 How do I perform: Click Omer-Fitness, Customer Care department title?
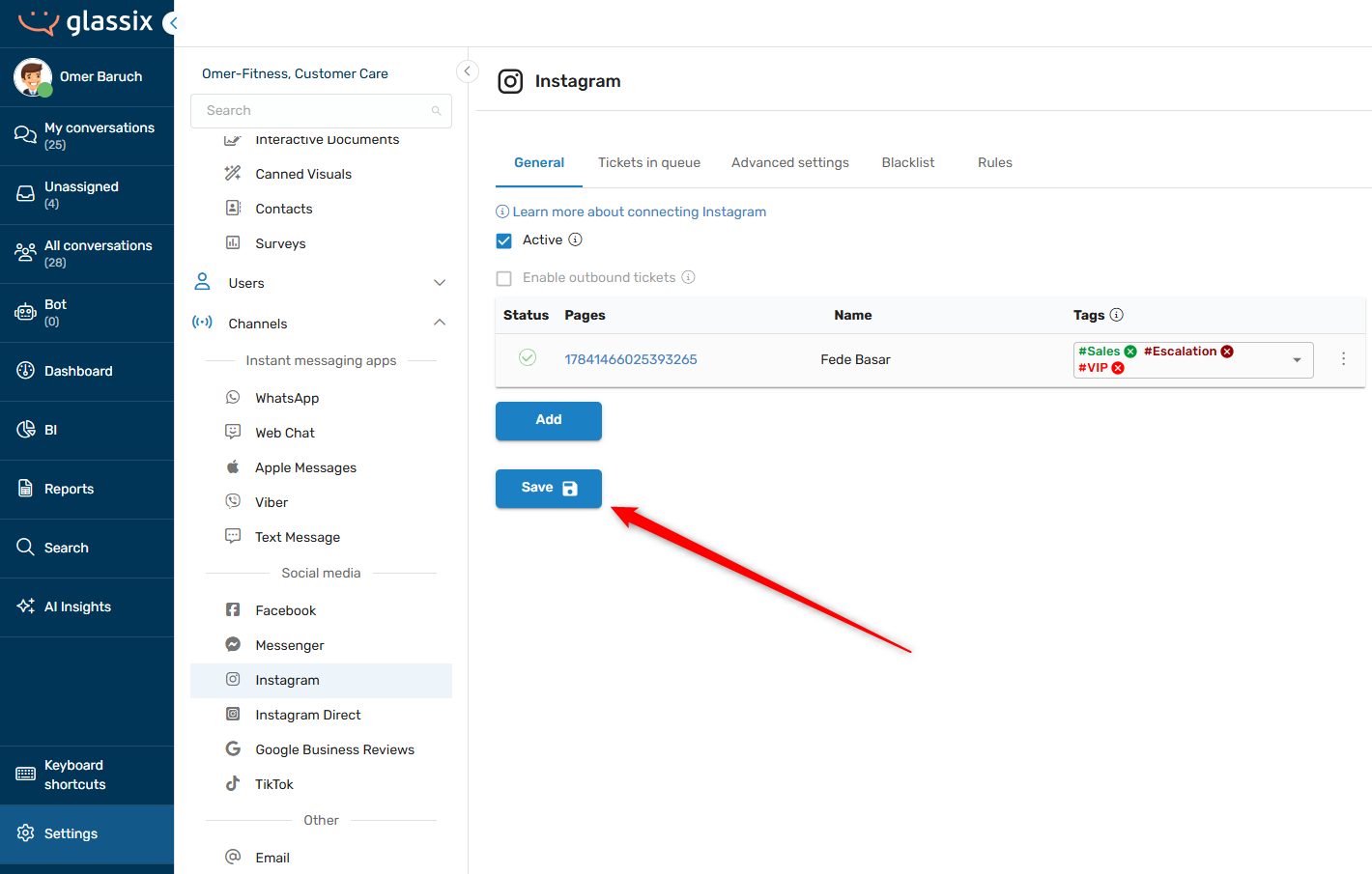pos(295,73)
